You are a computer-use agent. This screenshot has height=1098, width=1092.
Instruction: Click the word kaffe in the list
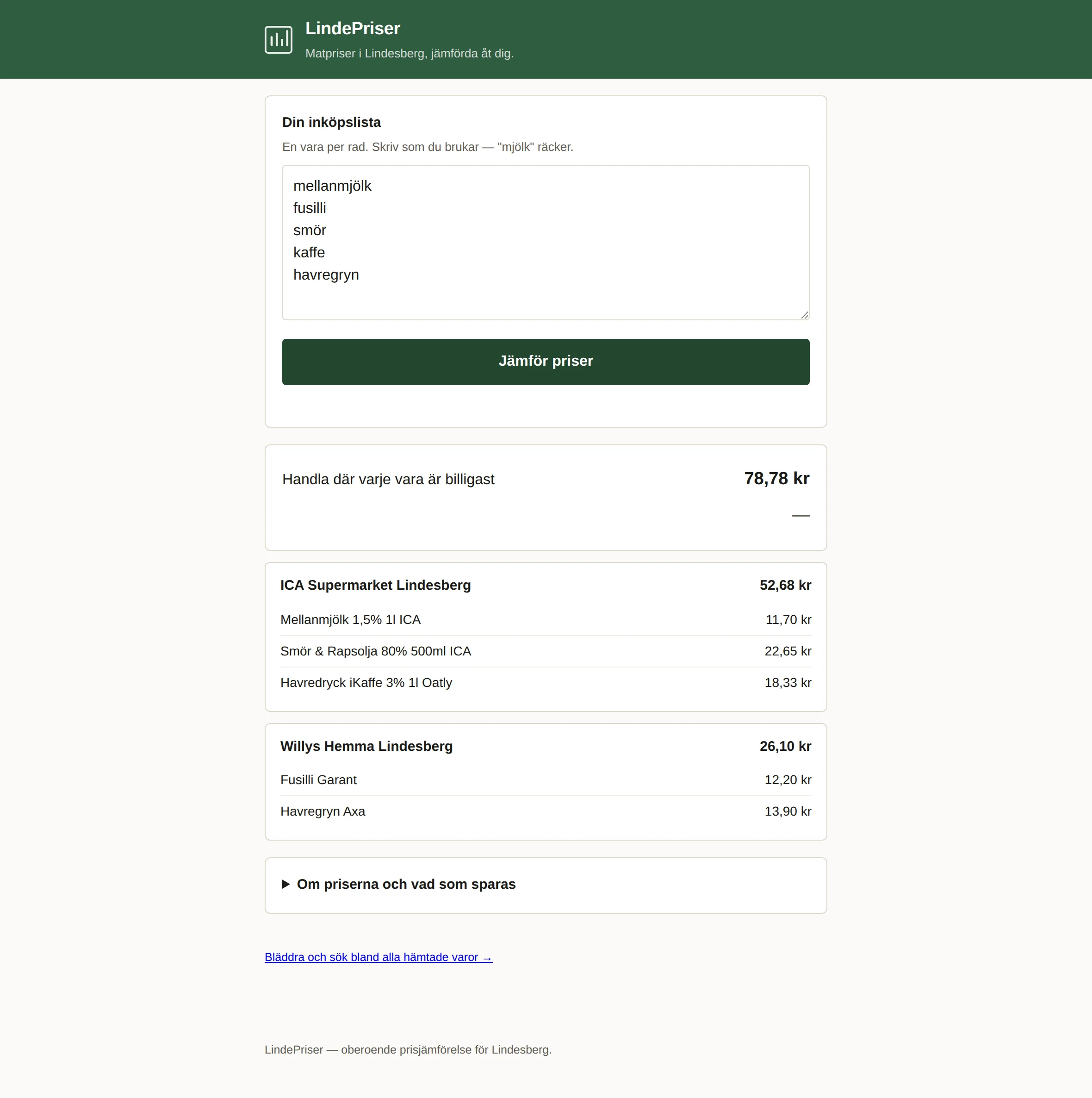pyautogui.click(x=309, y=252)
